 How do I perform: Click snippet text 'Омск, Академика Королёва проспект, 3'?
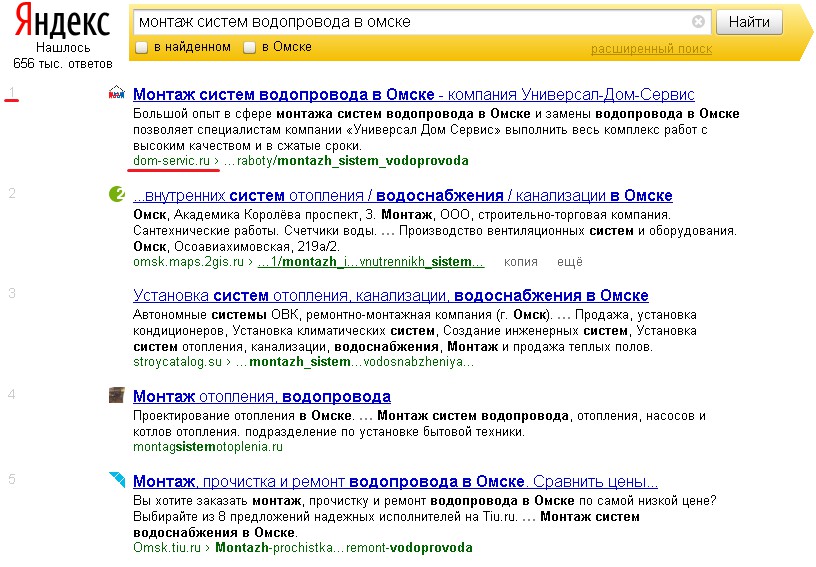tap(254, 214)
